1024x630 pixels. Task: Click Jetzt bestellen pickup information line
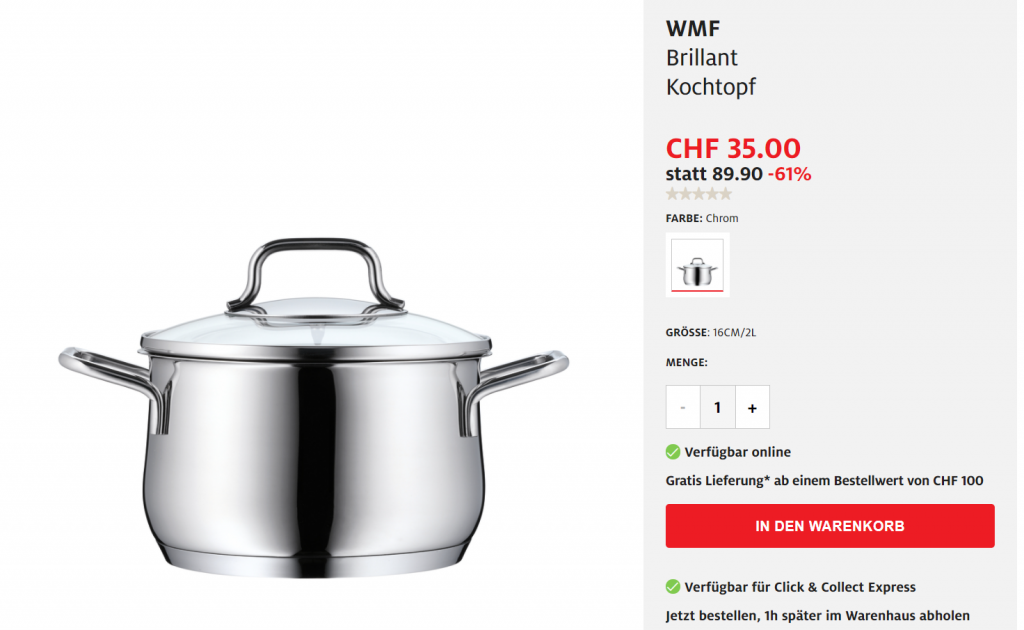pyautogui.click(x=818, y=616)
